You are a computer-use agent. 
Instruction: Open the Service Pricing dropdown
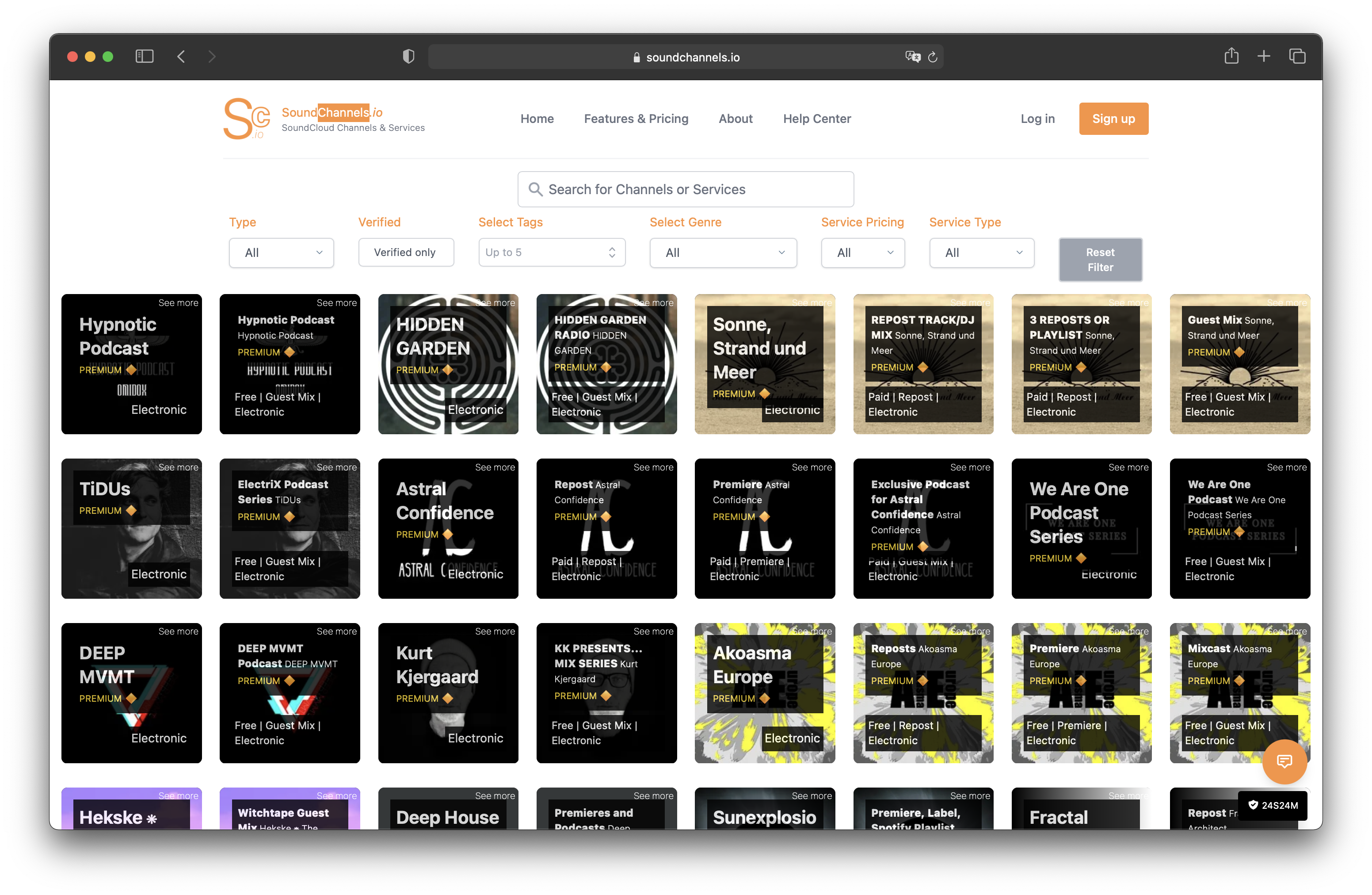(862, 252)
